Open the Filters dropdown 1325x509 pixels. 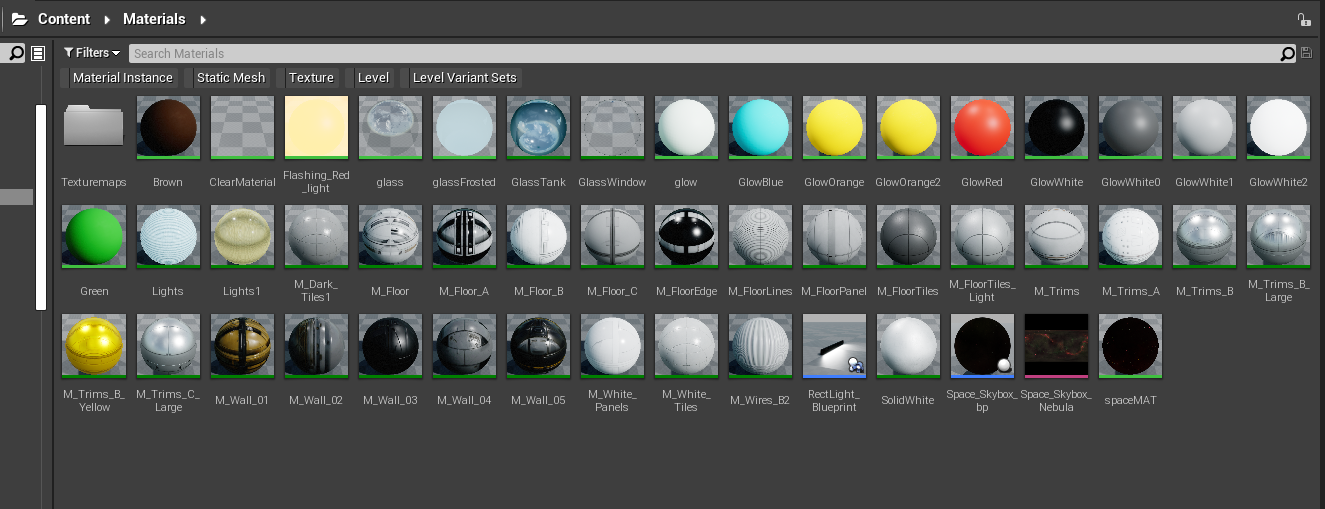91,53
